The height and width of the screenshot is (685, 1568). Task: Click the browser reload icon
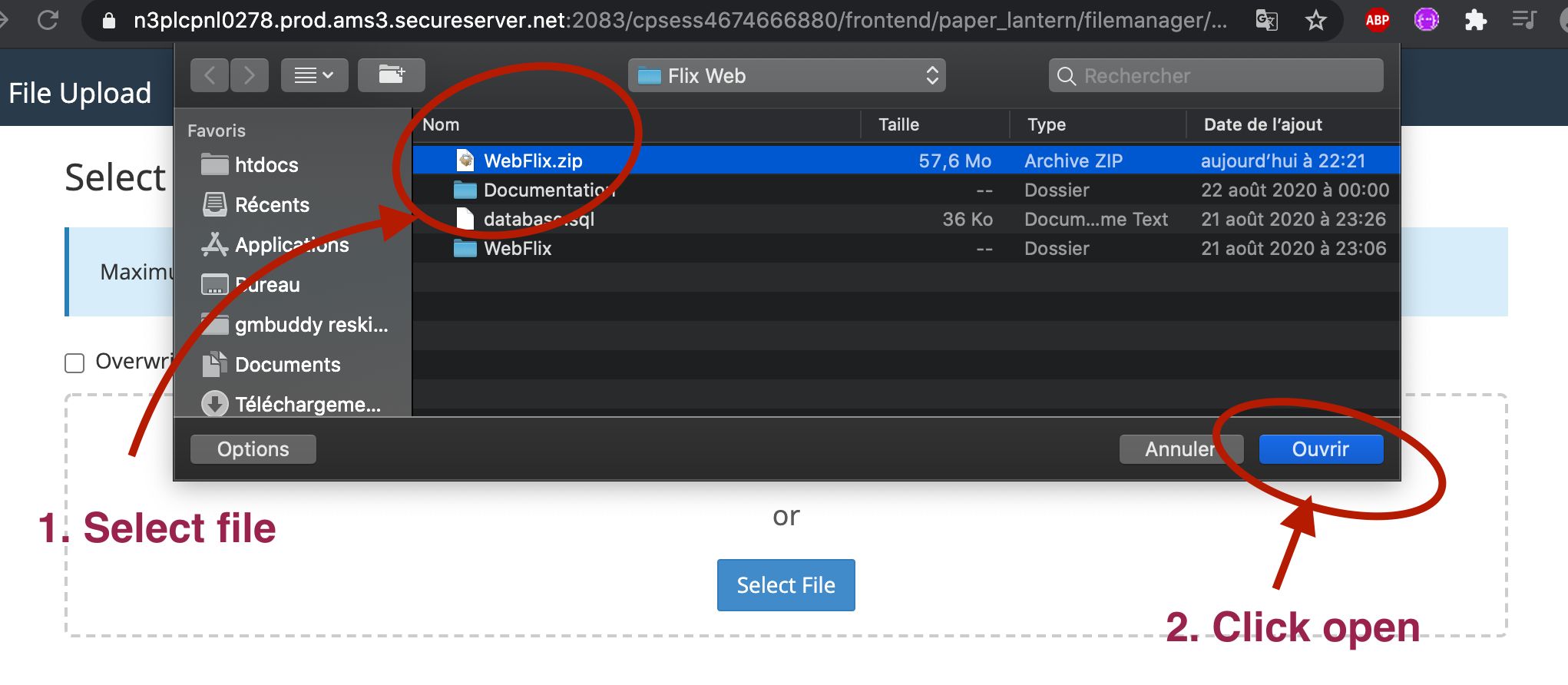coord(48,20)
